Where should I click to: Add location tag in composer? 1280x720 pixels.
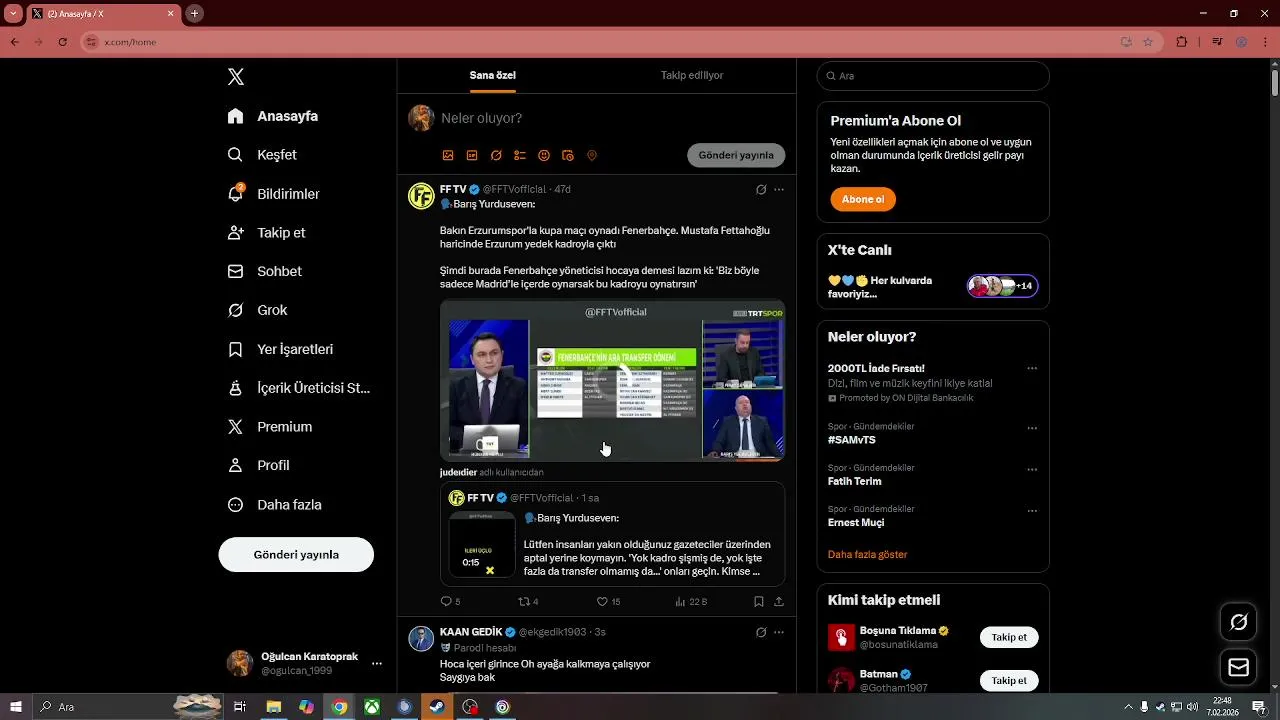[x=592, y=155]
